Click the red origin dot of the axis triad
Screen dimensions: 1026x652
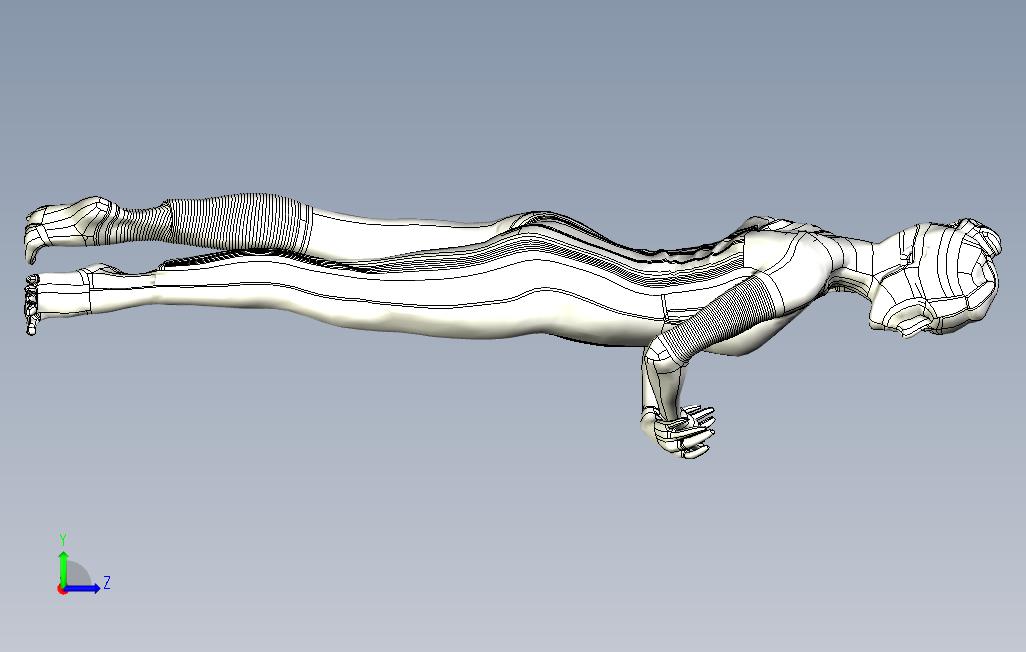(x=62, y=590)
